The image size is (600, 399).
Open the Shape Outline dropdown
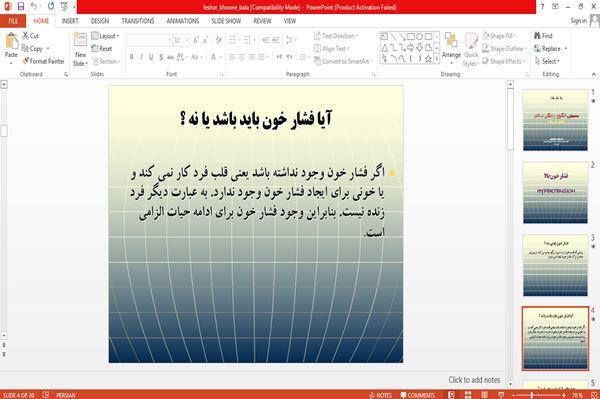504,49
